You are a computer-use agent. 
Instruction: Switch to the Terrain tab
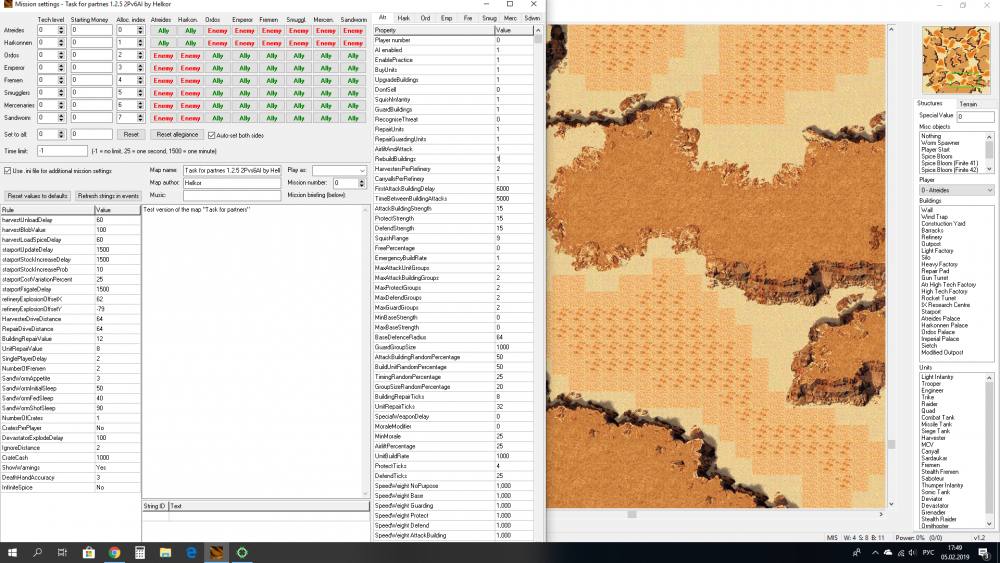(968, 103)
